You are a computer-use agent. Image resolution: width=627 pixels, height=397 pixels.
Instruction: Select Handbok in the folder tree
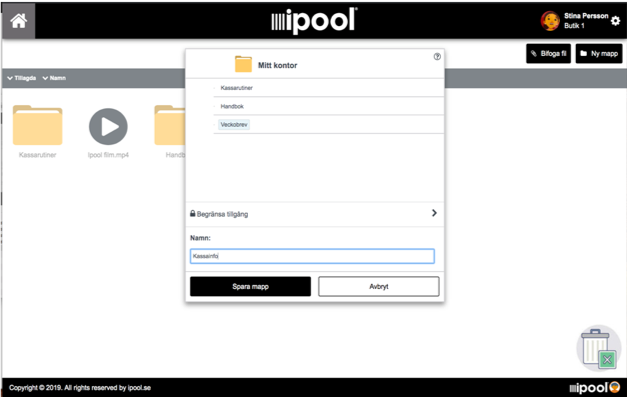[232, 106]
